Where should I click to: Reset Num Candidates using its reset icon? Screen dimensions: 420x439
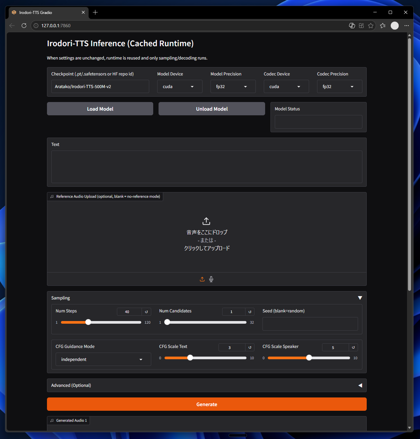pos(250,312)
